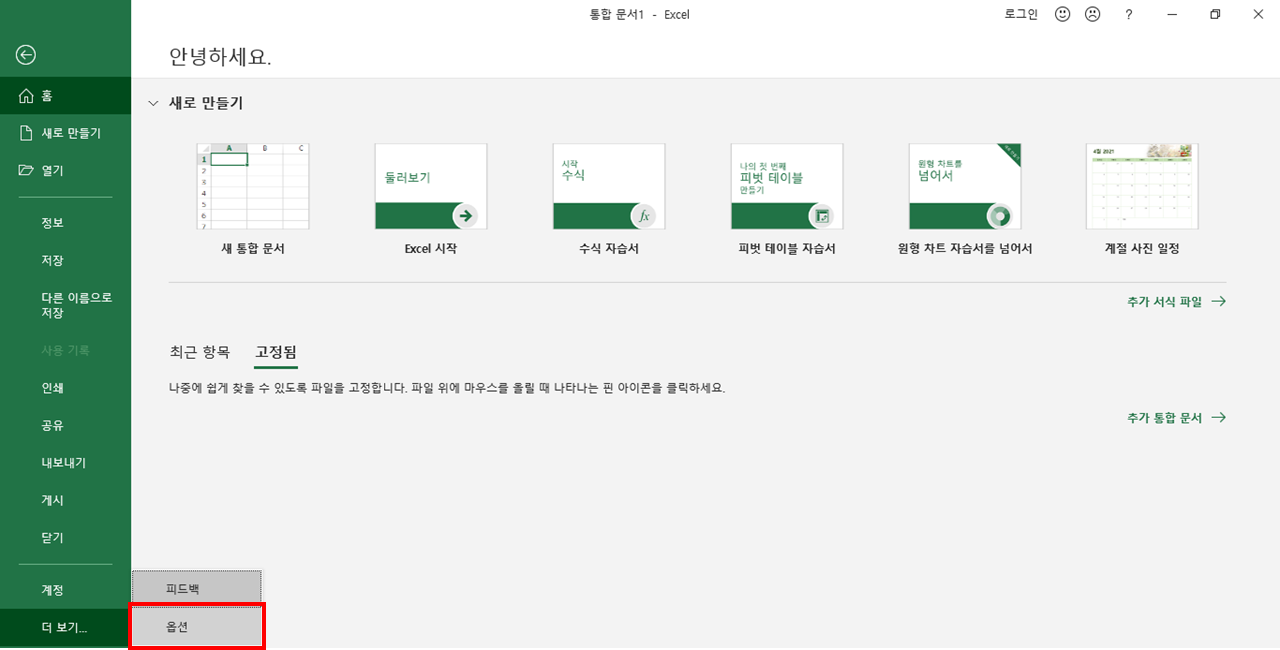Select 내보내기 in sidebar
The height and width of the screenshot is (650, 1280).
pos(65,462)
